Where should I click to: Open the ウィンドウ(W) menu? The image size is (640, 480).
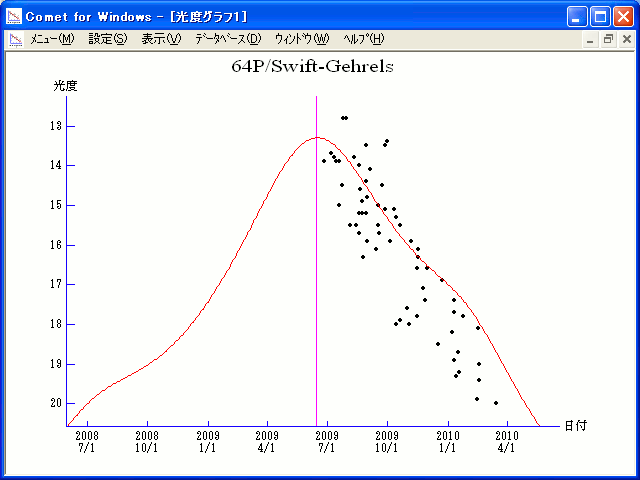[302, 39]
